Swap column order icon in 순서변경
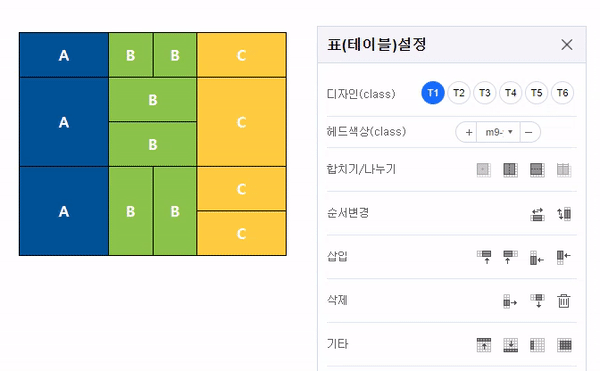The height and width of the screenshot is (371, 600). 564,214
